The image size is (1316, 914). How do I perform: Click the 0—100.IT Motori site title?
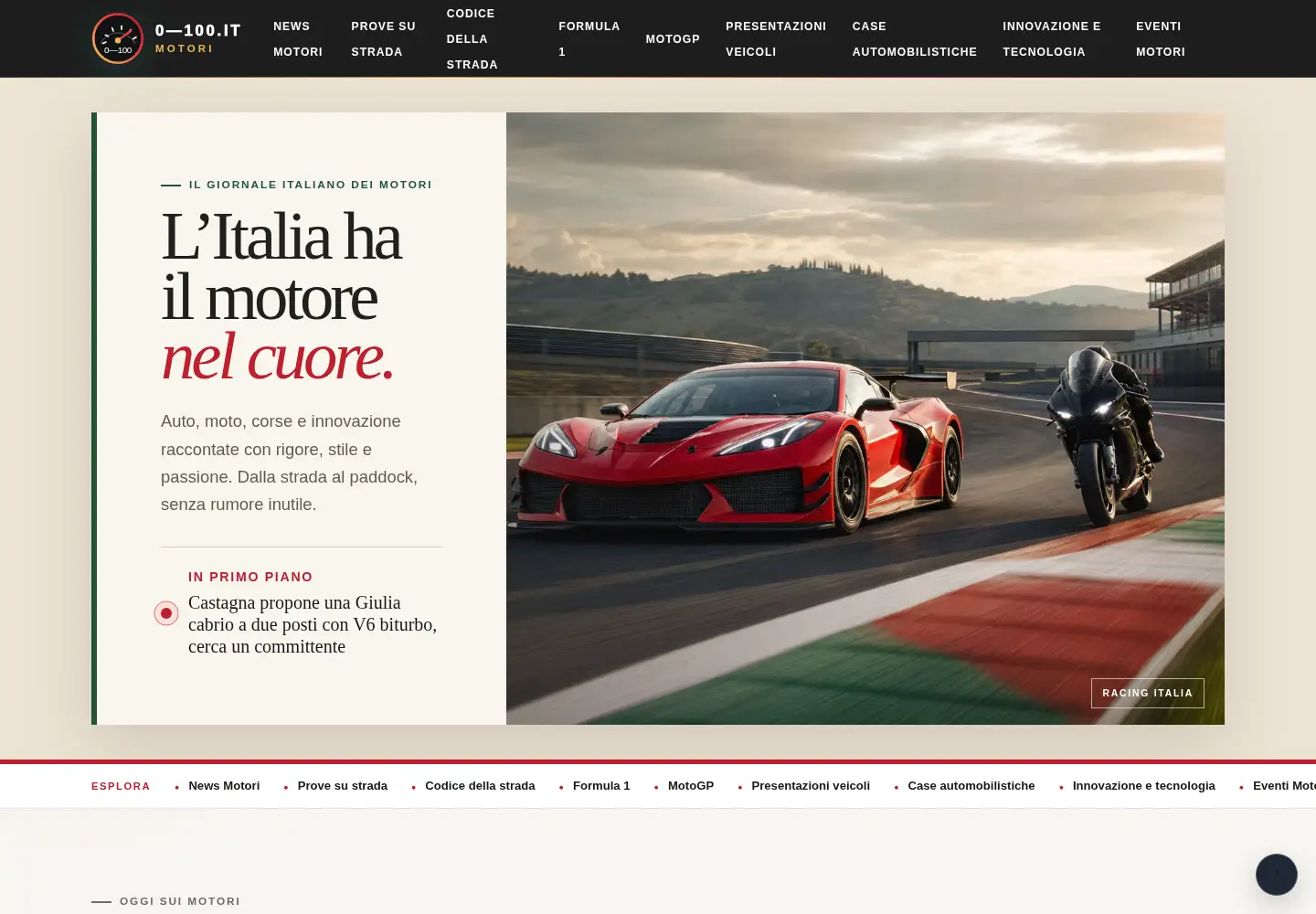(198, 38)
